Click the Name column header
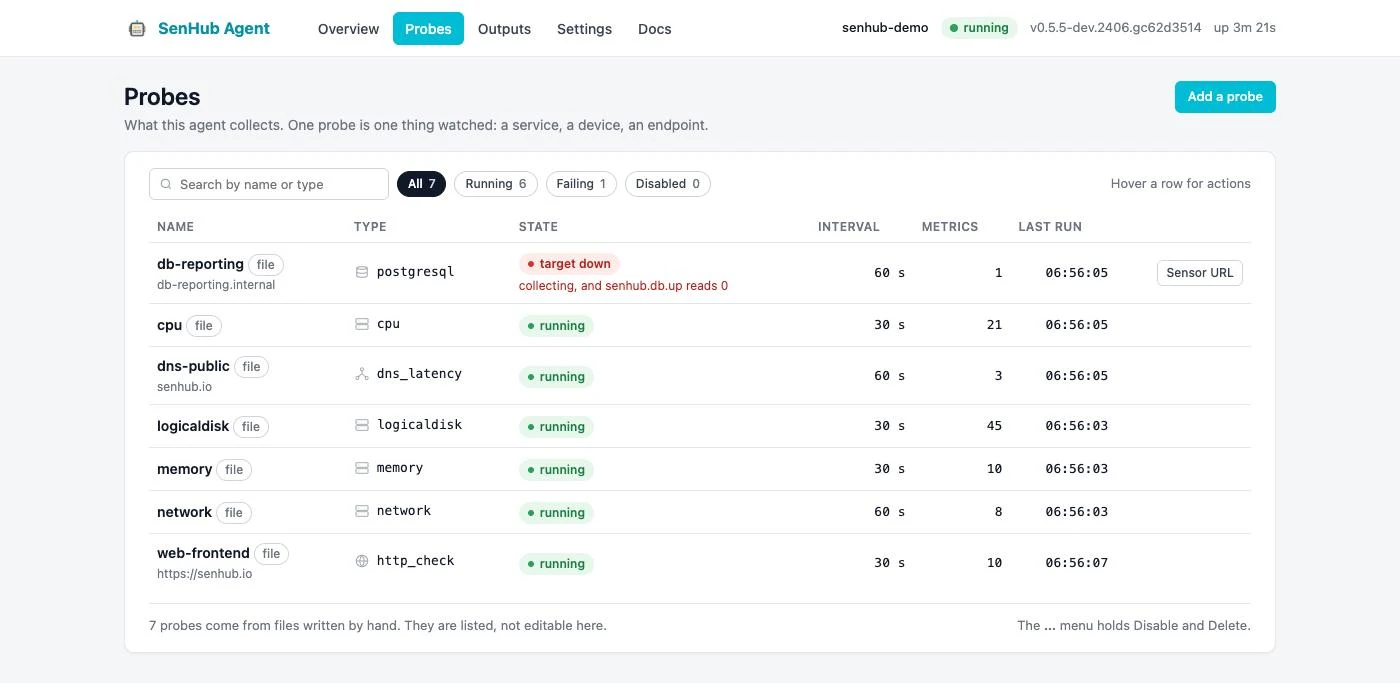1400x683 pixels. (x=176, y=227)
